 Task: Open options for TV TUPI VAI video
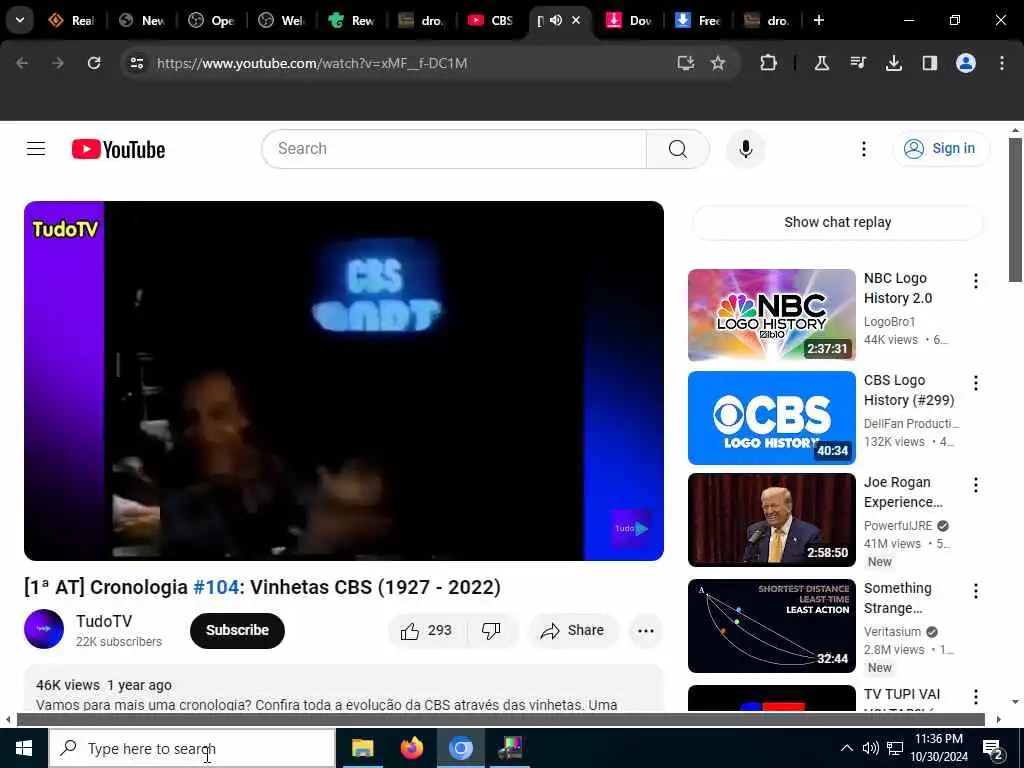pyautogui.click(x=976, y=697)
